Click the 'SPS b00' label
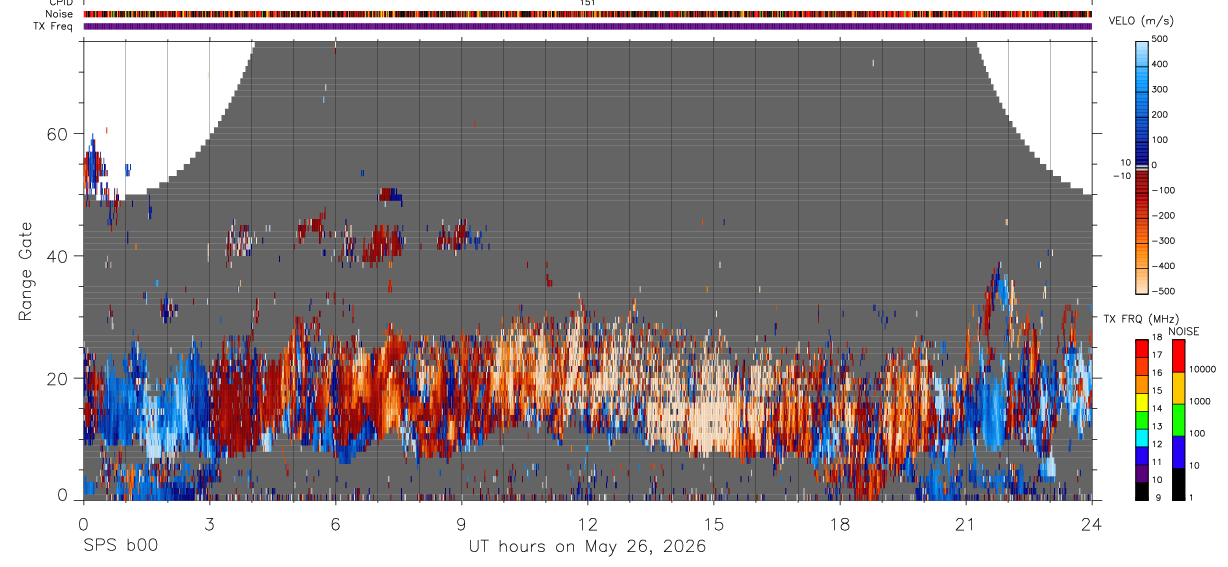 (x=120, y=547)
